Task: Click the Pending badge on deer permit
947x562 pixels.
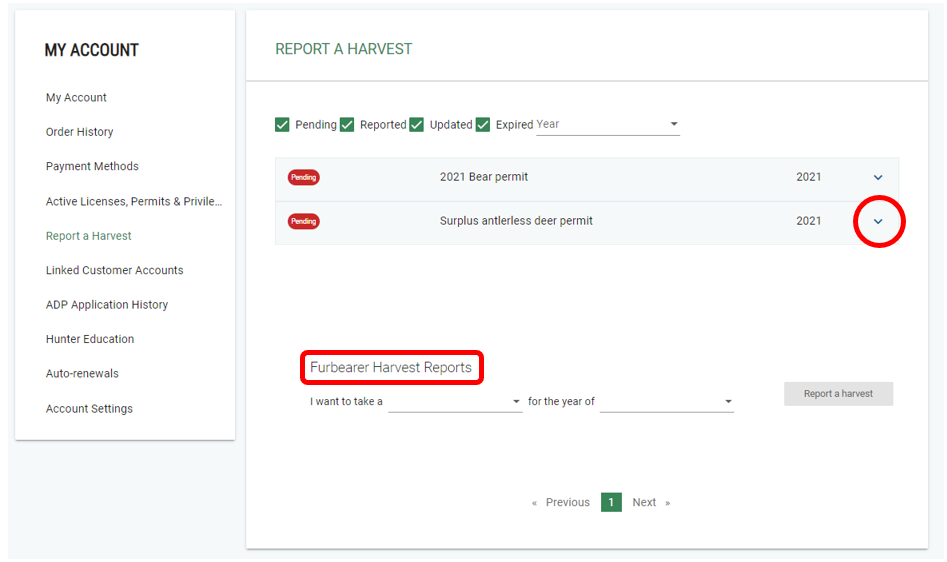Action: click(304, 222)
